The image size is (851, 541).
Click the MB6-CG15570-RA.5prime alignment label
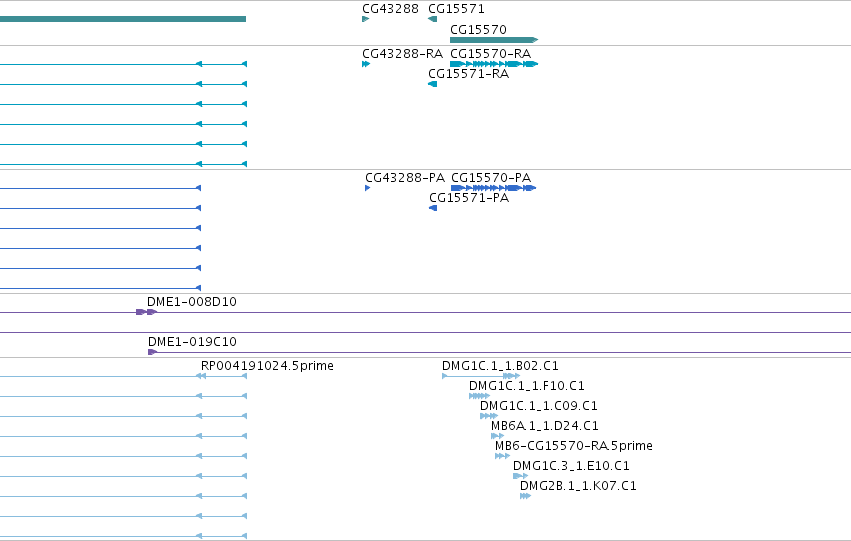[574, 446]
